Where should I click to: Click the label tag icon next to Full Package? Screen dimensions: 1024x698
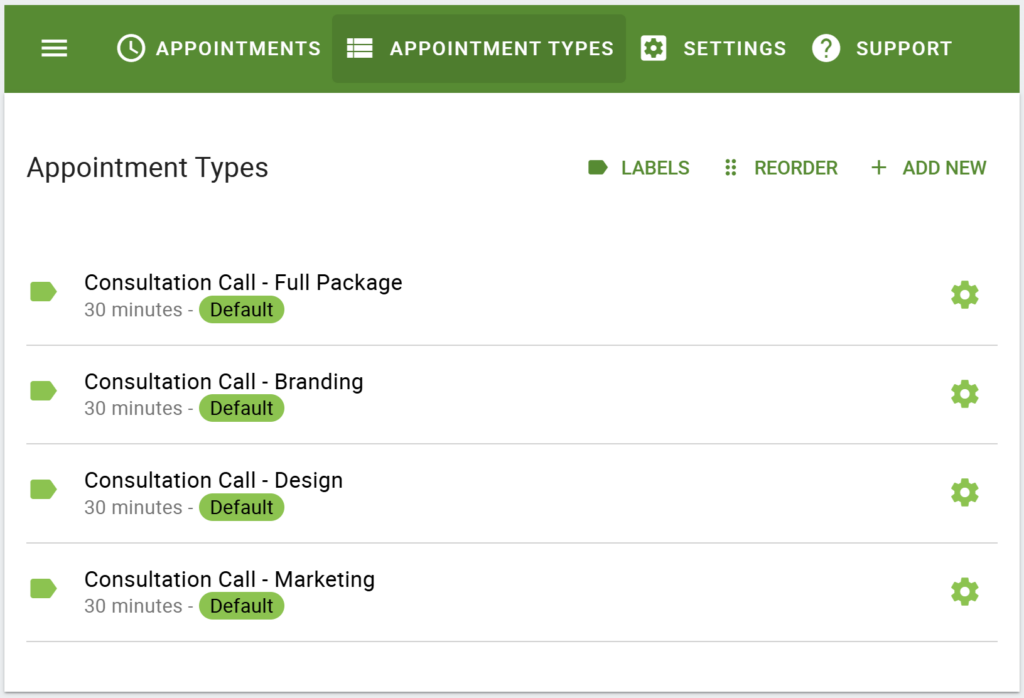pos(43,291)
